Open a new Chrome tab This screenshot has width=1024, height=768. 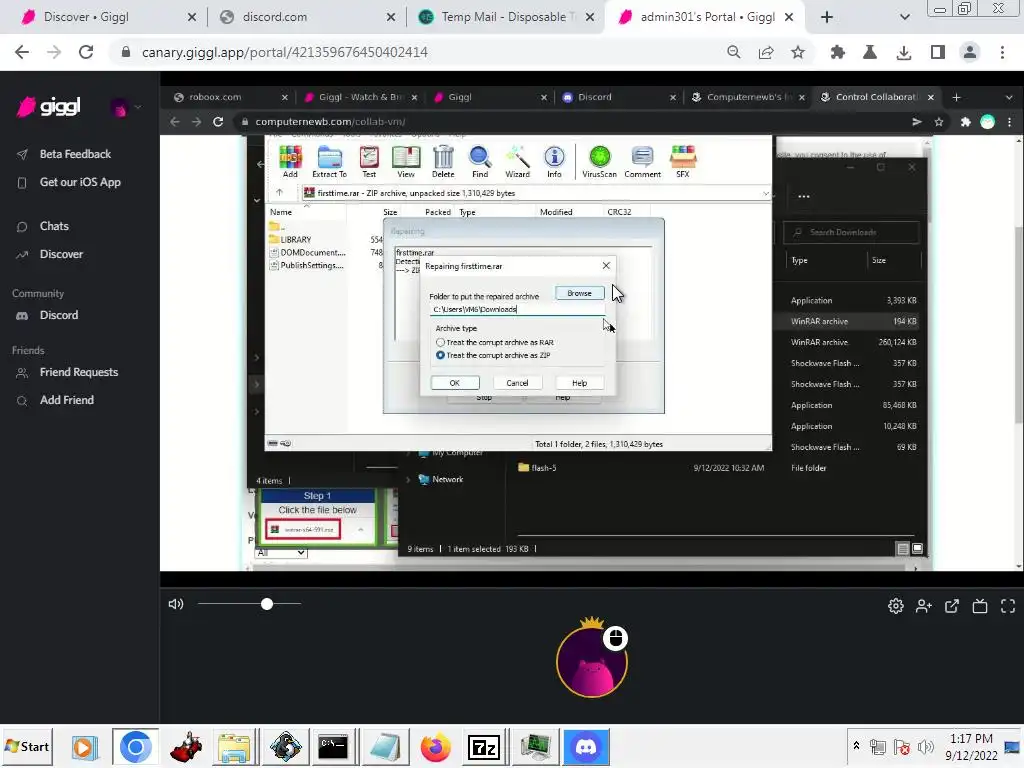(x=827, y=17)
